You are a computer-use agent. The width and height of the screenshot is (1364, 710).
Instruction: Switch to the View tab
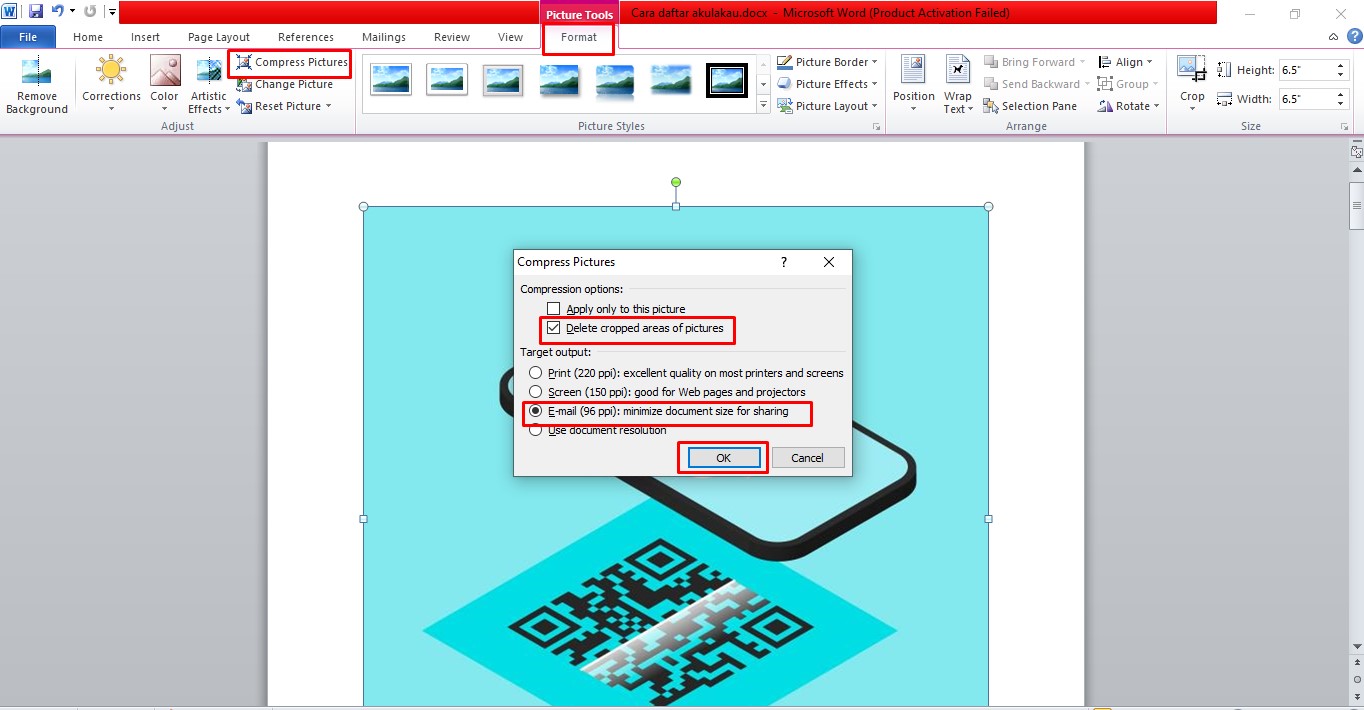(x=510, y=37)
